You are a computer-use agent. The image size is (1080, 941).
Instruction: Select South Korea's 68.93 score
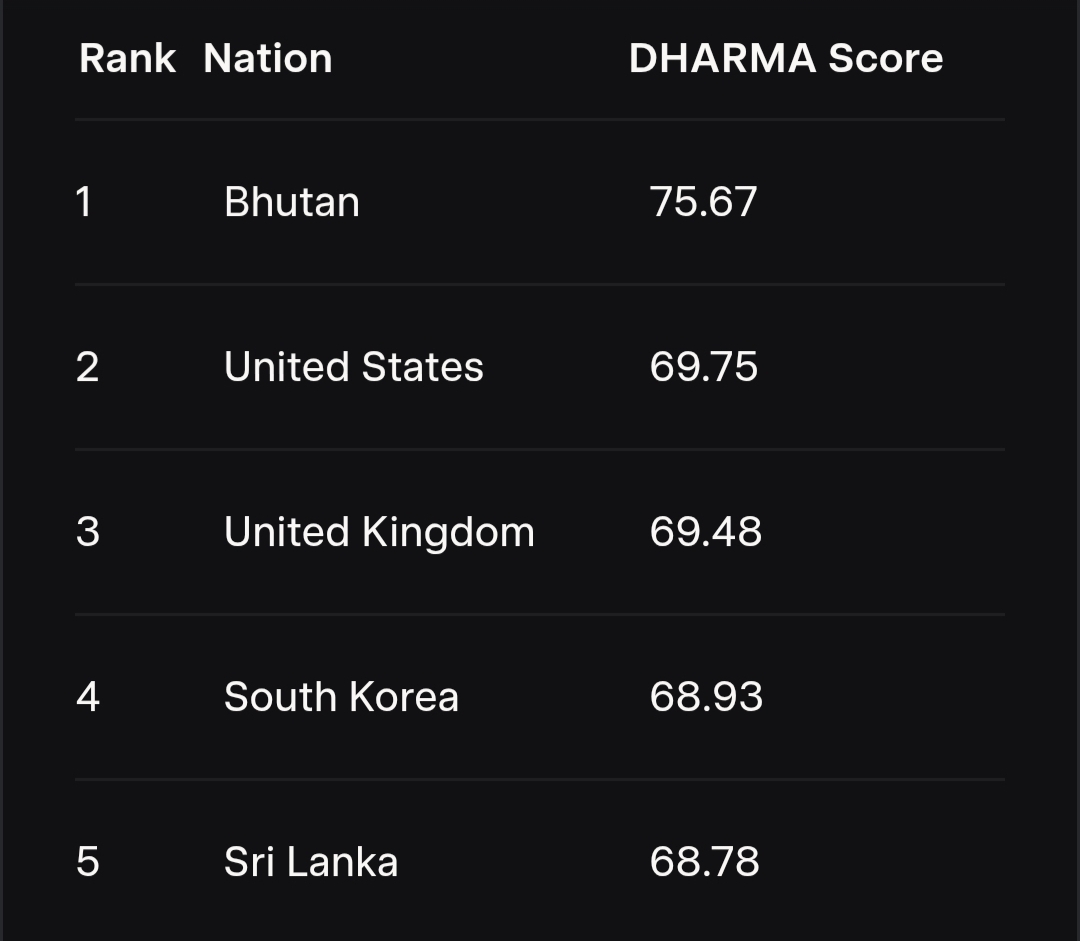coord(706,697)
